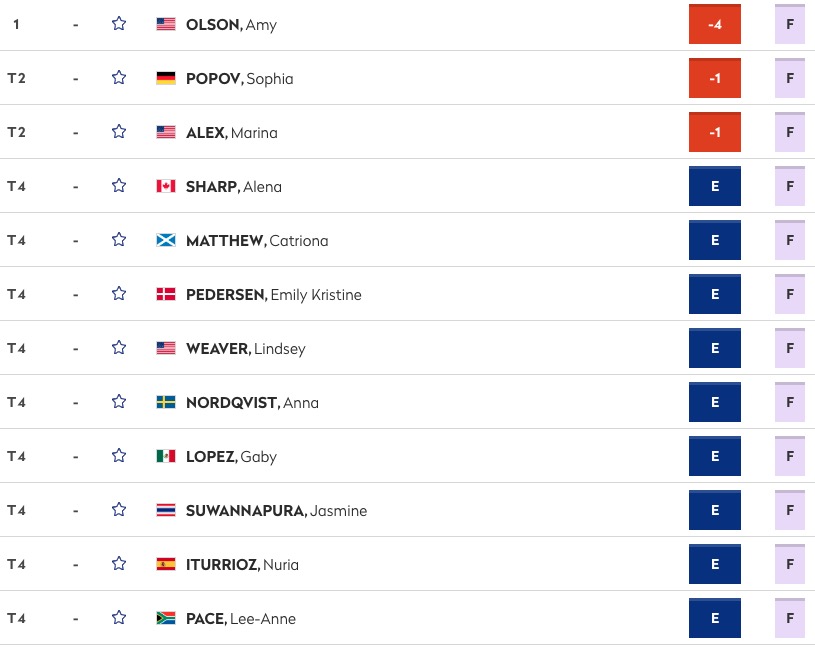Click the red -4 score box
This screenshot has height=647, width=815.
tap(715, 24)
